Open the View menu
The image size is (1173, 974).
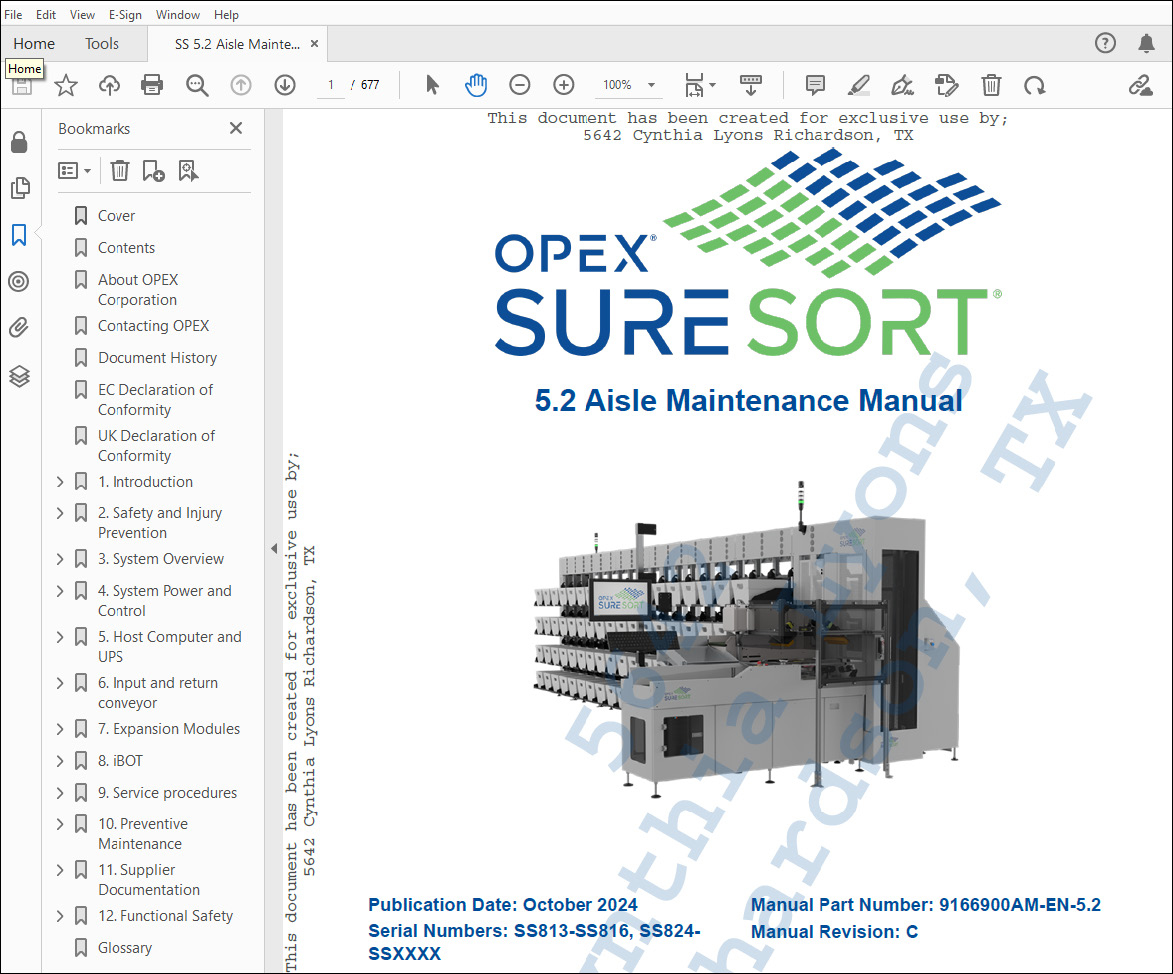coord(82,14)
